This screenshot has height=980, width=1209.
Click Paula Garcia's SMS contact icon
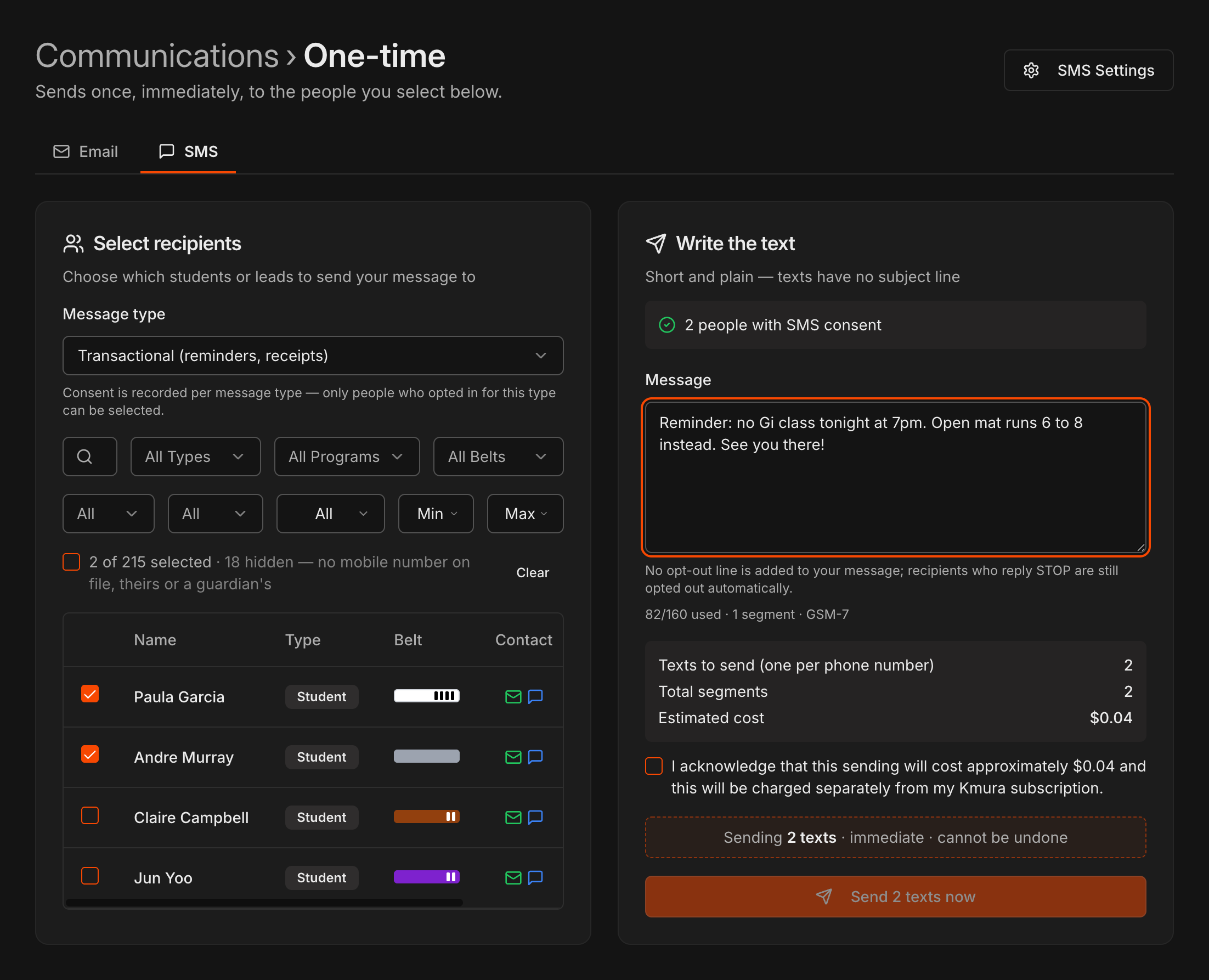pos(535,697)
